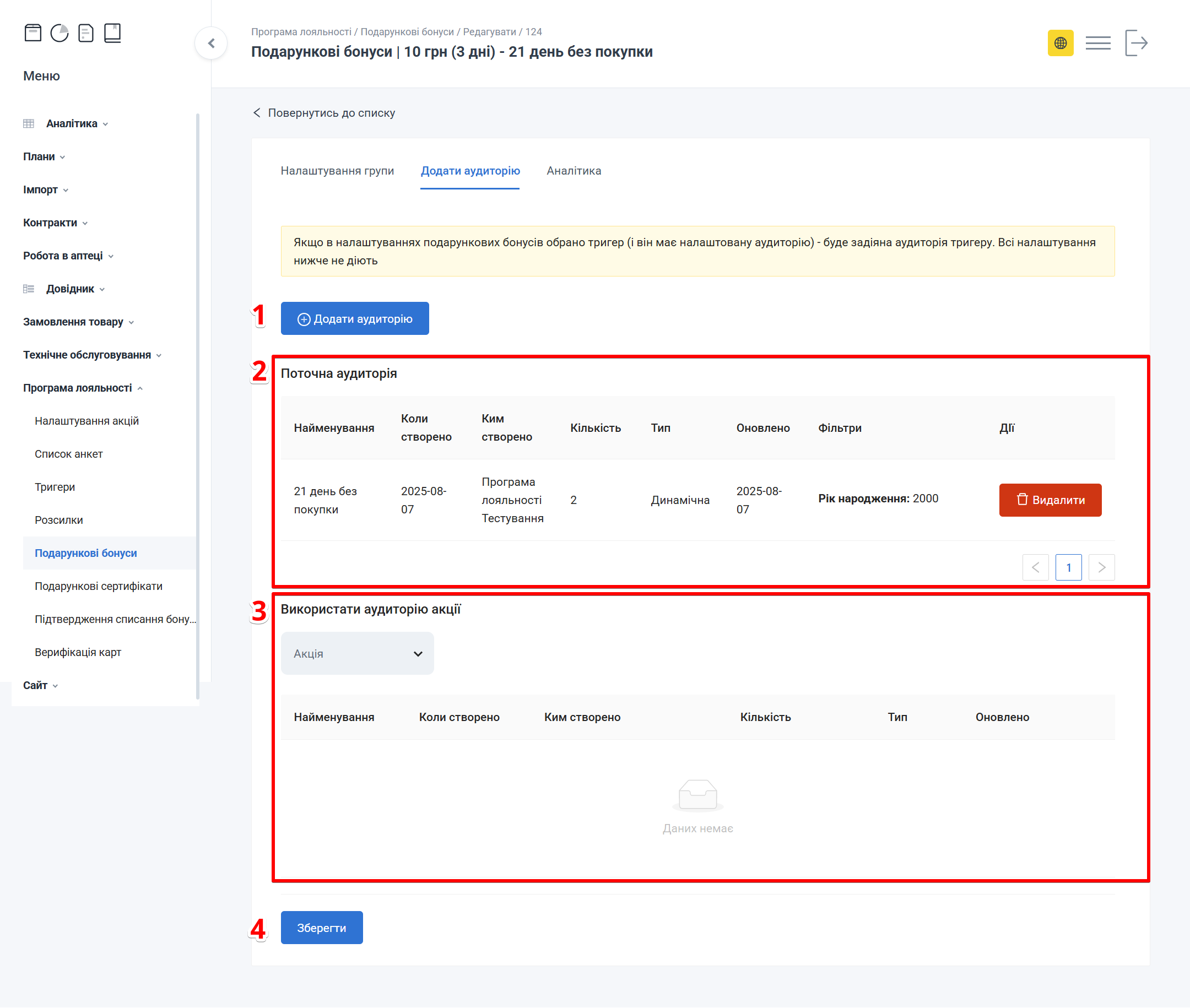Click the bookmark book icon in the sidebar header
The width and height of the screenshot is (1190, 1008).
(112, 33)
